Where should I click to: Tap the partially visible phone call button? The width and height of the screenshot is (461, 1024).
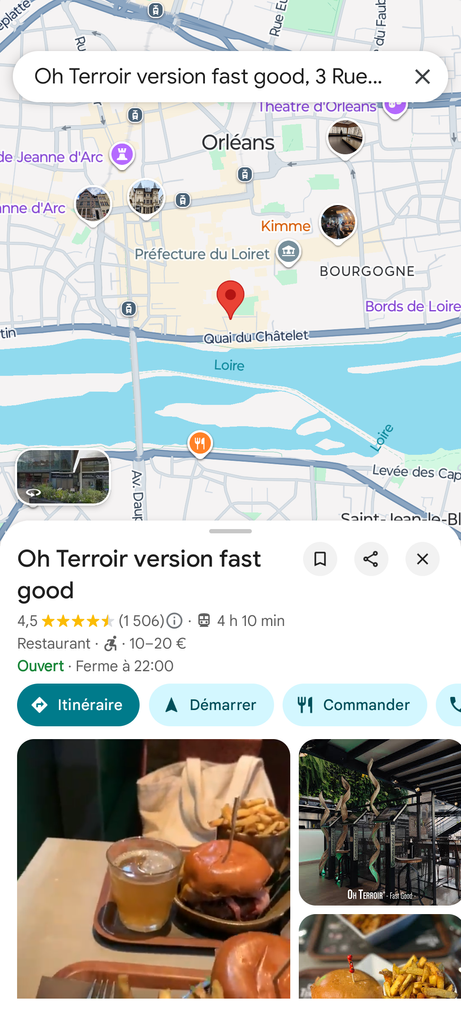pos(450,705)
